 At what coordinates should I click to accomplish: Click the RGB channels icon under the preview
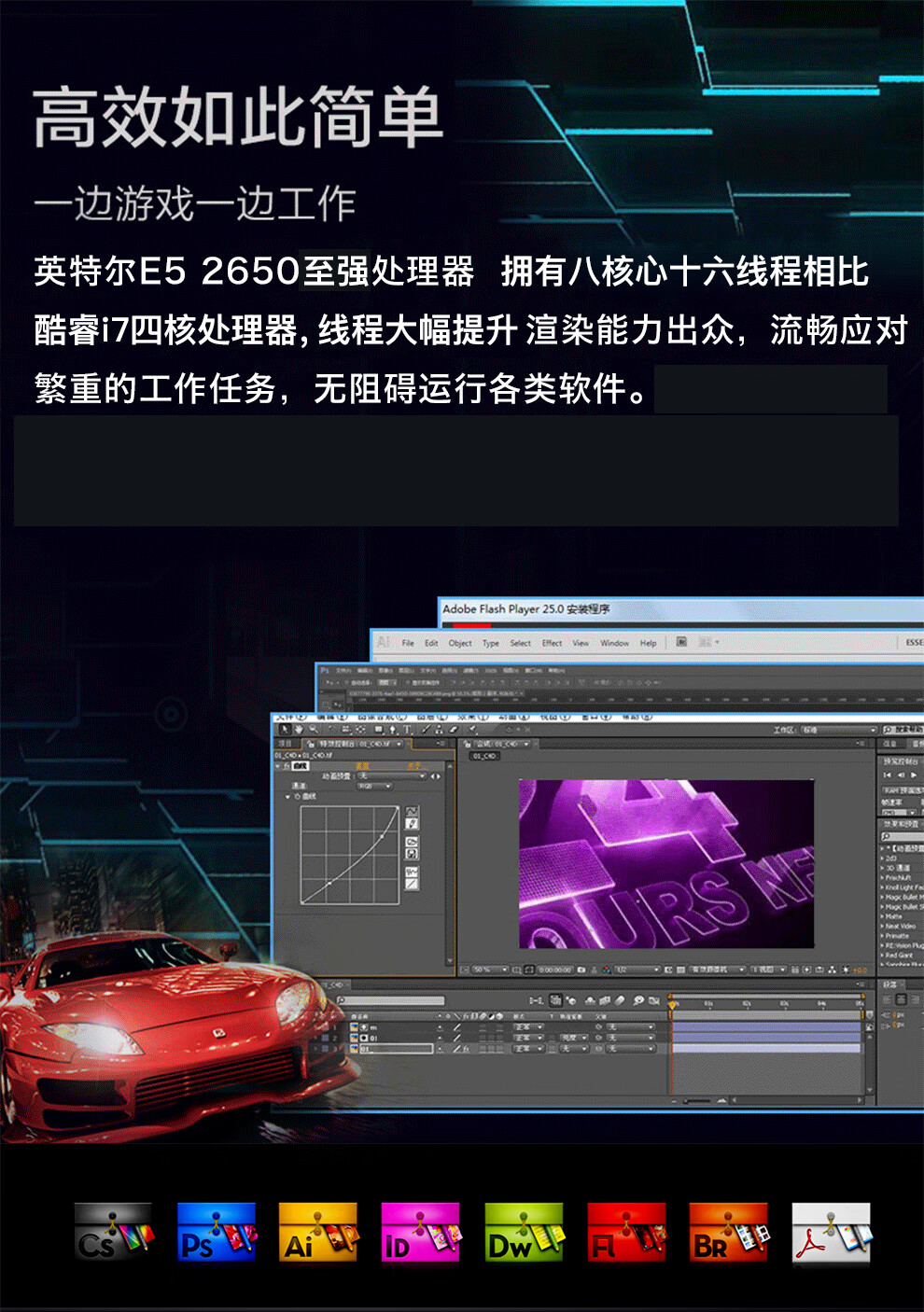[606, 970]
